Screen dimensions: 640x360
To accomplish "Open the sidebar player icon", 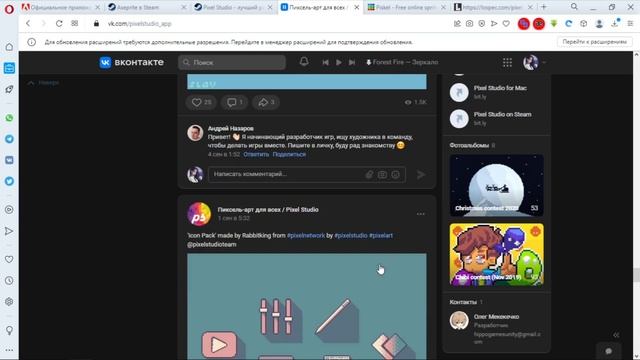I will coord(9,209).
